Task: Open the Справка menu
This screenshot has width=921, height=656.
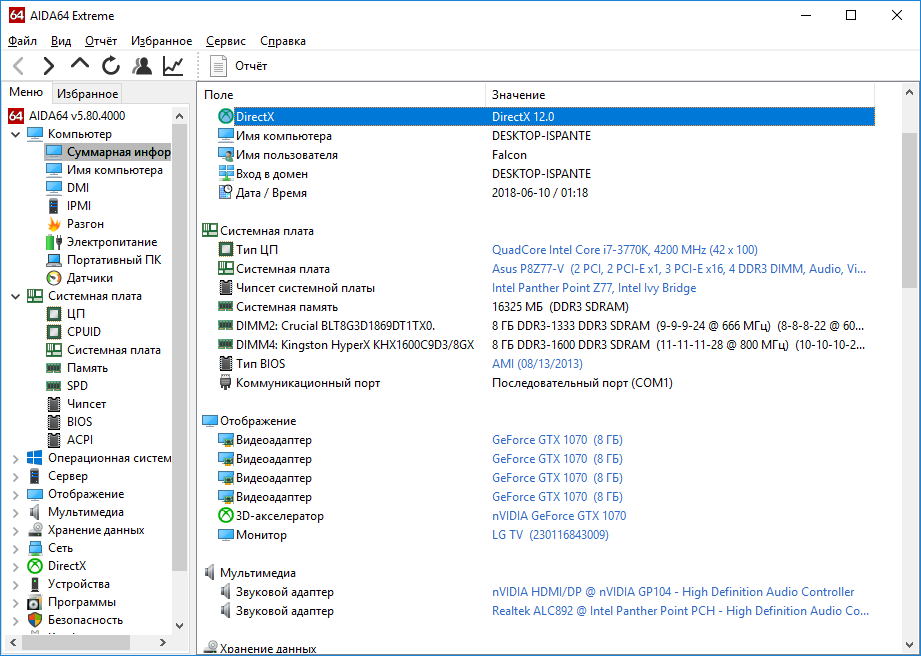Action: [x=283, y=41]
